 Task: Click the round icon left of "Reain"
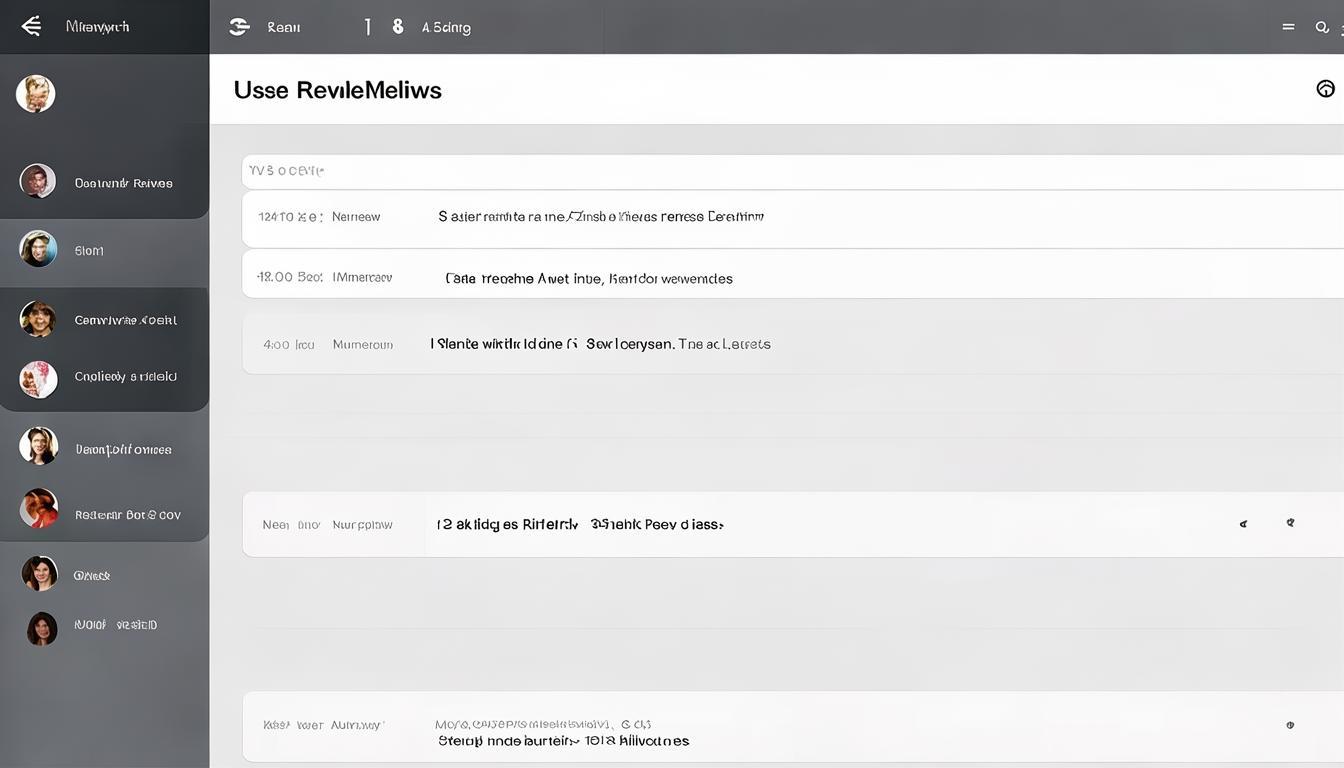[239, 27]
